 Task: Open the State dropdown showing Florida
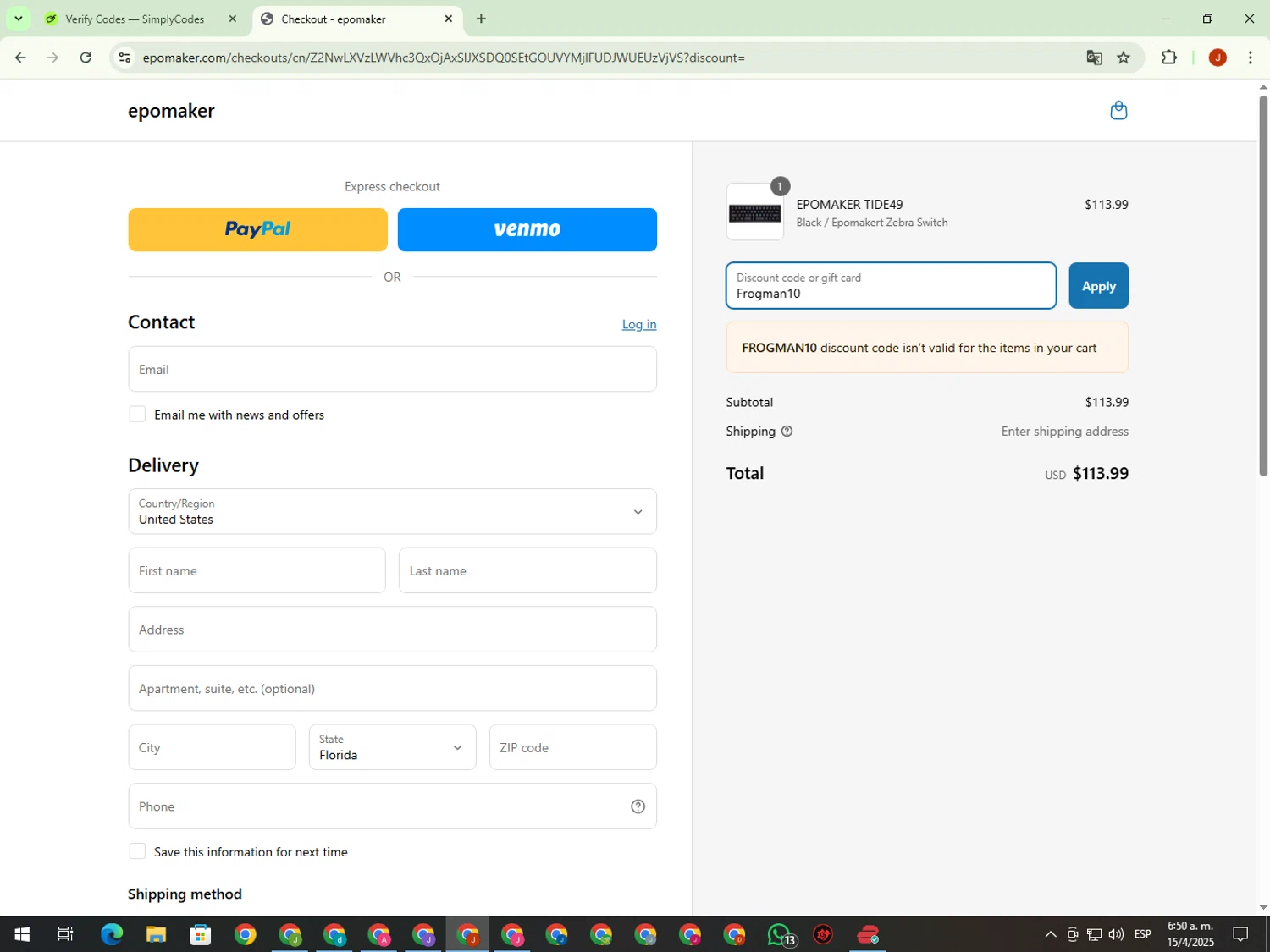392,747
